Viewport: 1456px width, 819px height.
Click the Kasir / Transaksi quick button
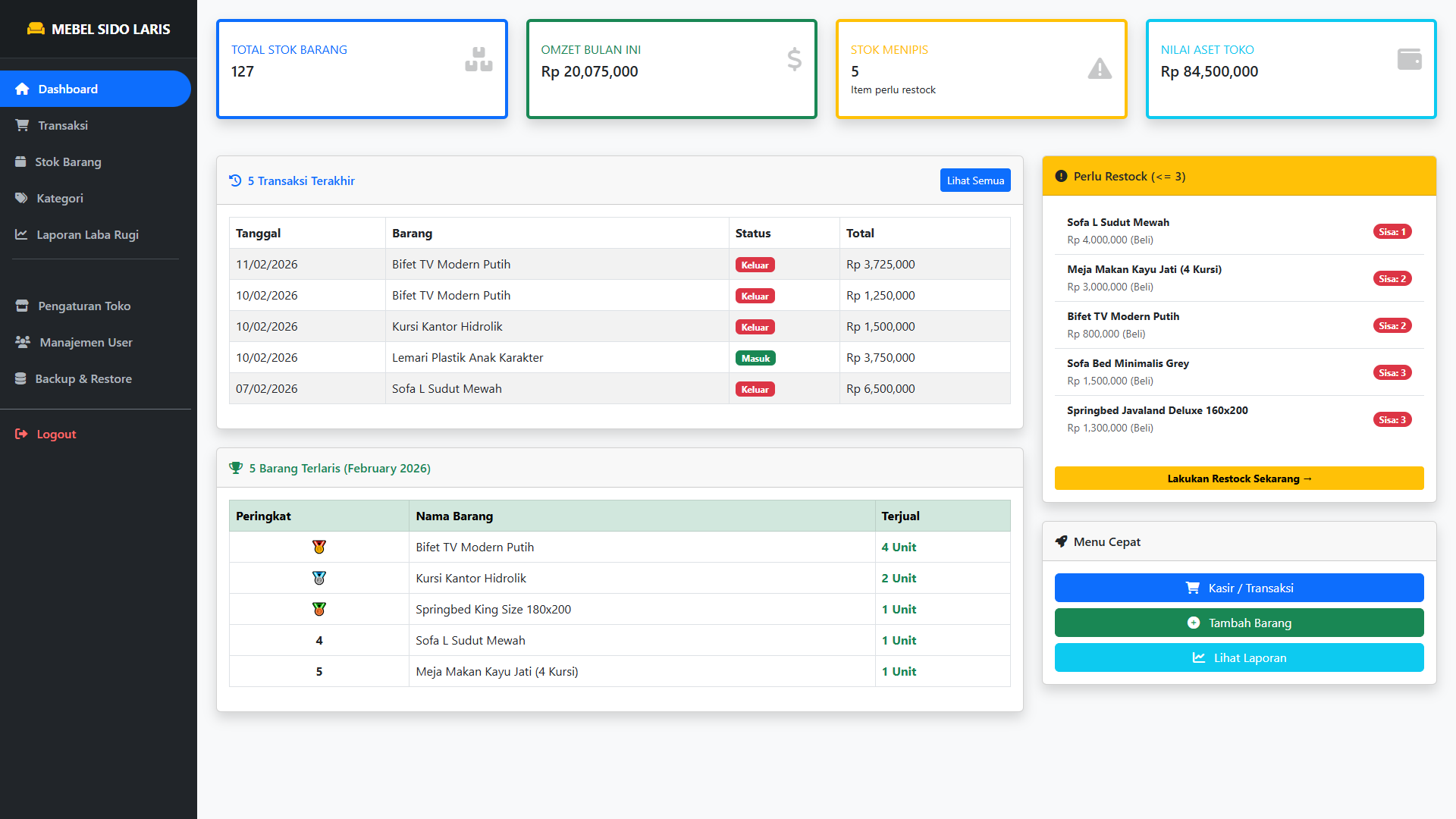pos(1238,588)
